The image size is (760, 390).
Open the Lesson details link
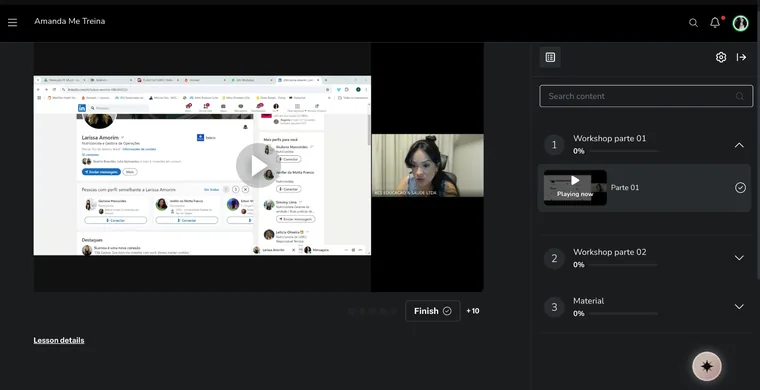click(59, 340)
